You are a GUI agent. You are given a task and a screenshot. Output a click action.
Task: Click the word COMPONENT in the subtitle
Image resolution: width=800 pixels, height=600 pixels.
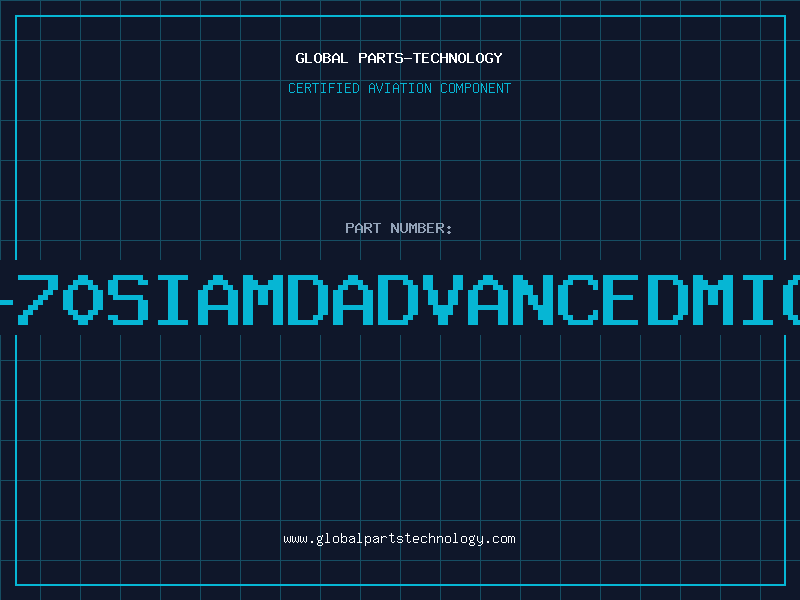coord(476,88)
